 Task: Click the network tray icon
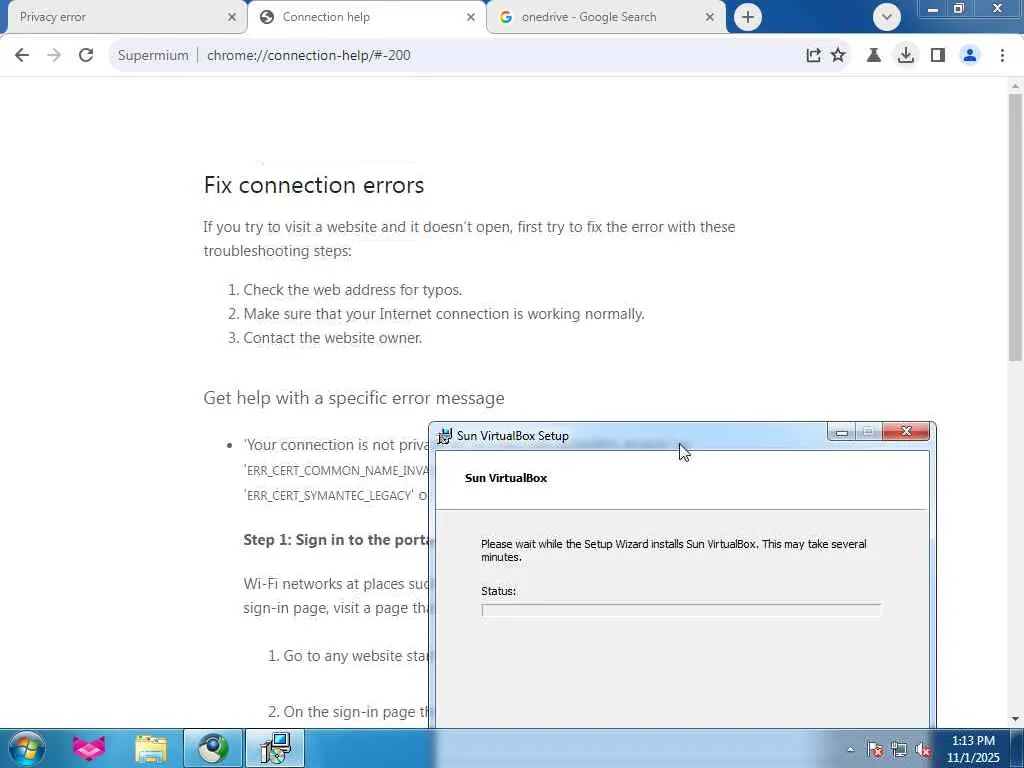coord(899,749)
